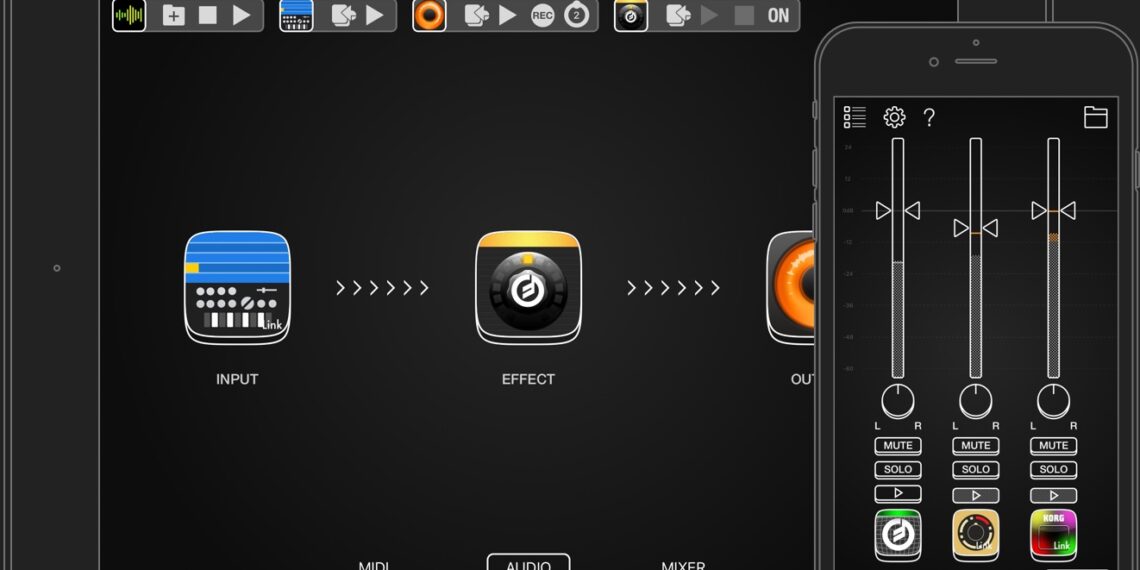The image size is (1140, 570).
Task: Open the list view icon on phone mixer
Action: pyautogui.click(x=854, y=118)
